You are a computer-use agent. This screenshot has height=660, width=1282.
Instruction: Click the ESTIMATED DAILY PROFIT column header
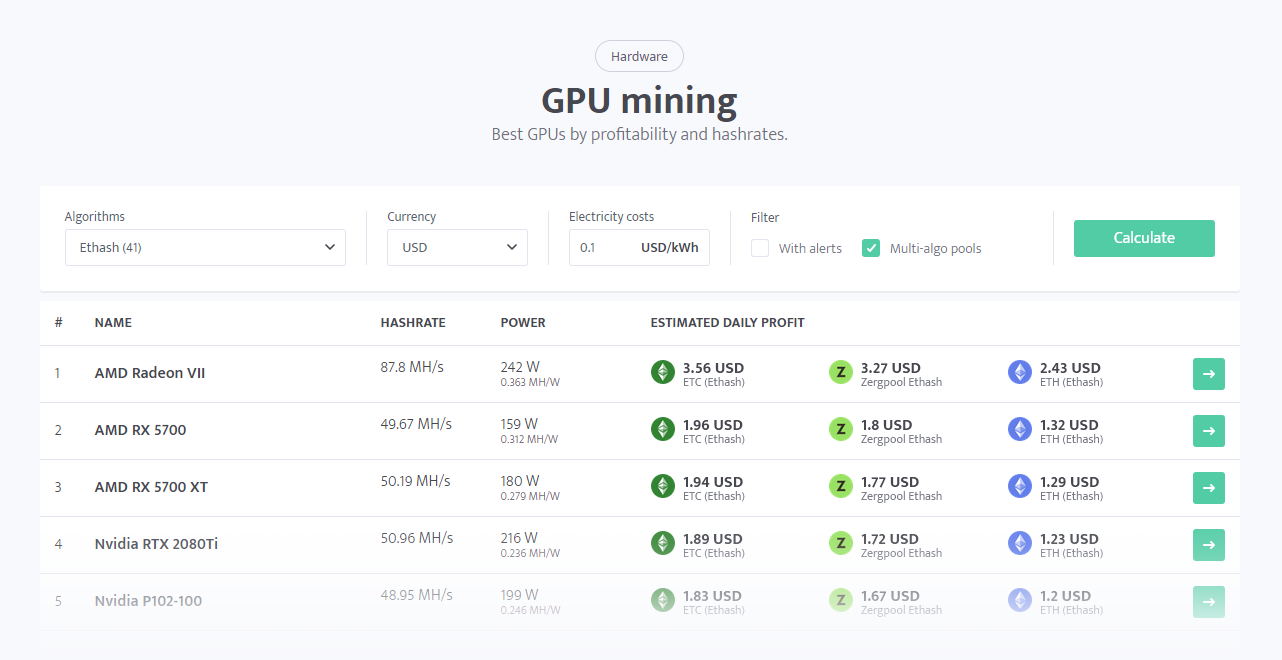coord(727,323)
